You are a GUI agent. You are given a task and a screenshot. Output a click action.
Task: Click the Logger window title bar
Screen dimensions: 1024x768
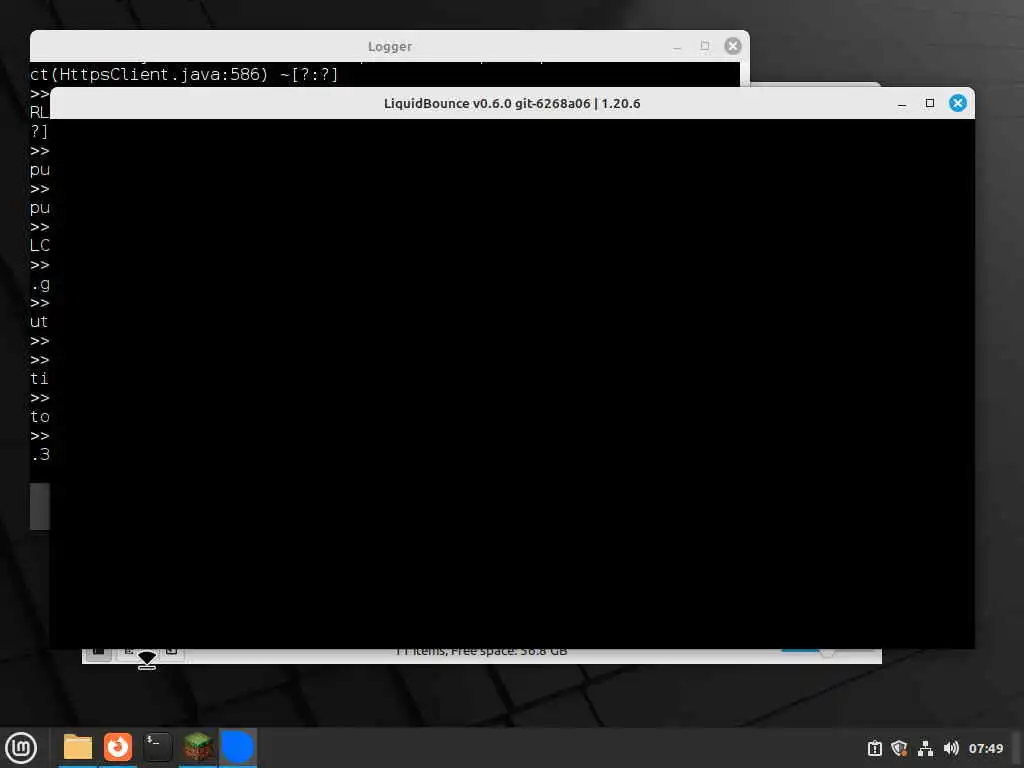click(x=390, y=46)
